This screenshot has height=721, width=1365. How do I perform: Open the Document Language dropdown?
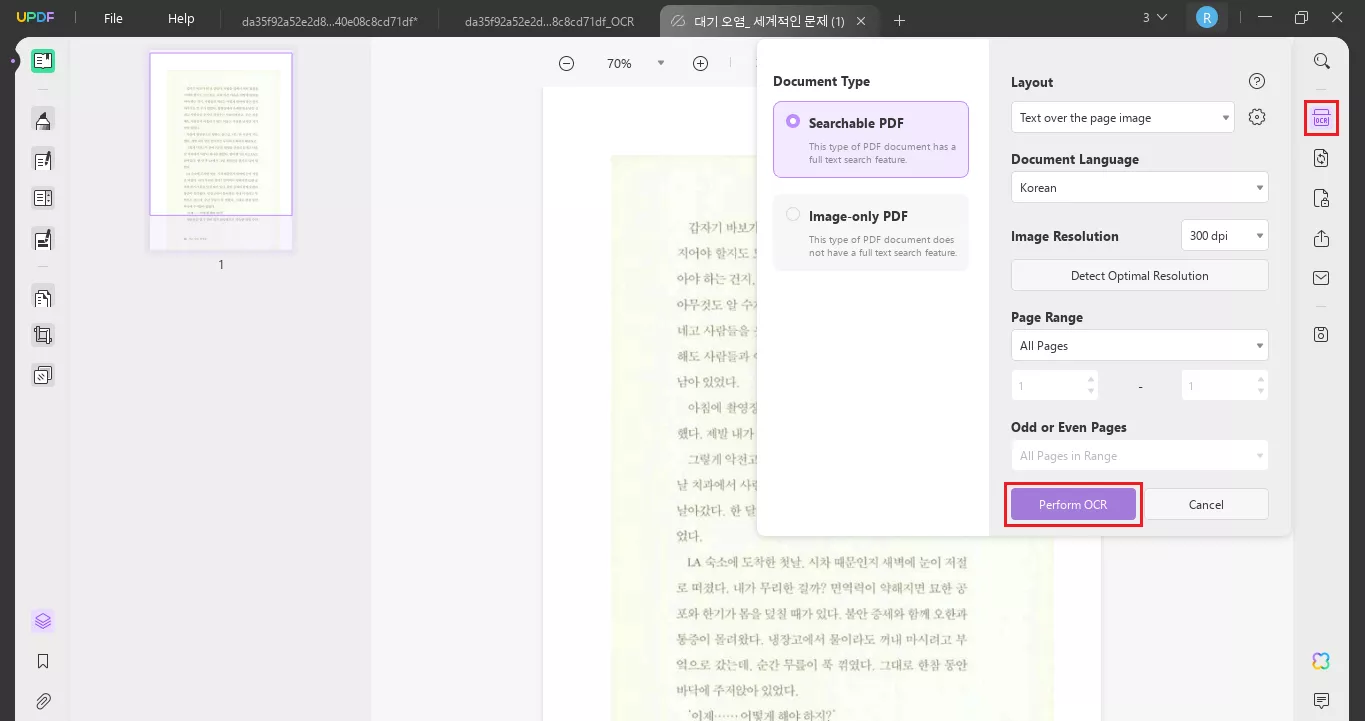click(1139, 187)
